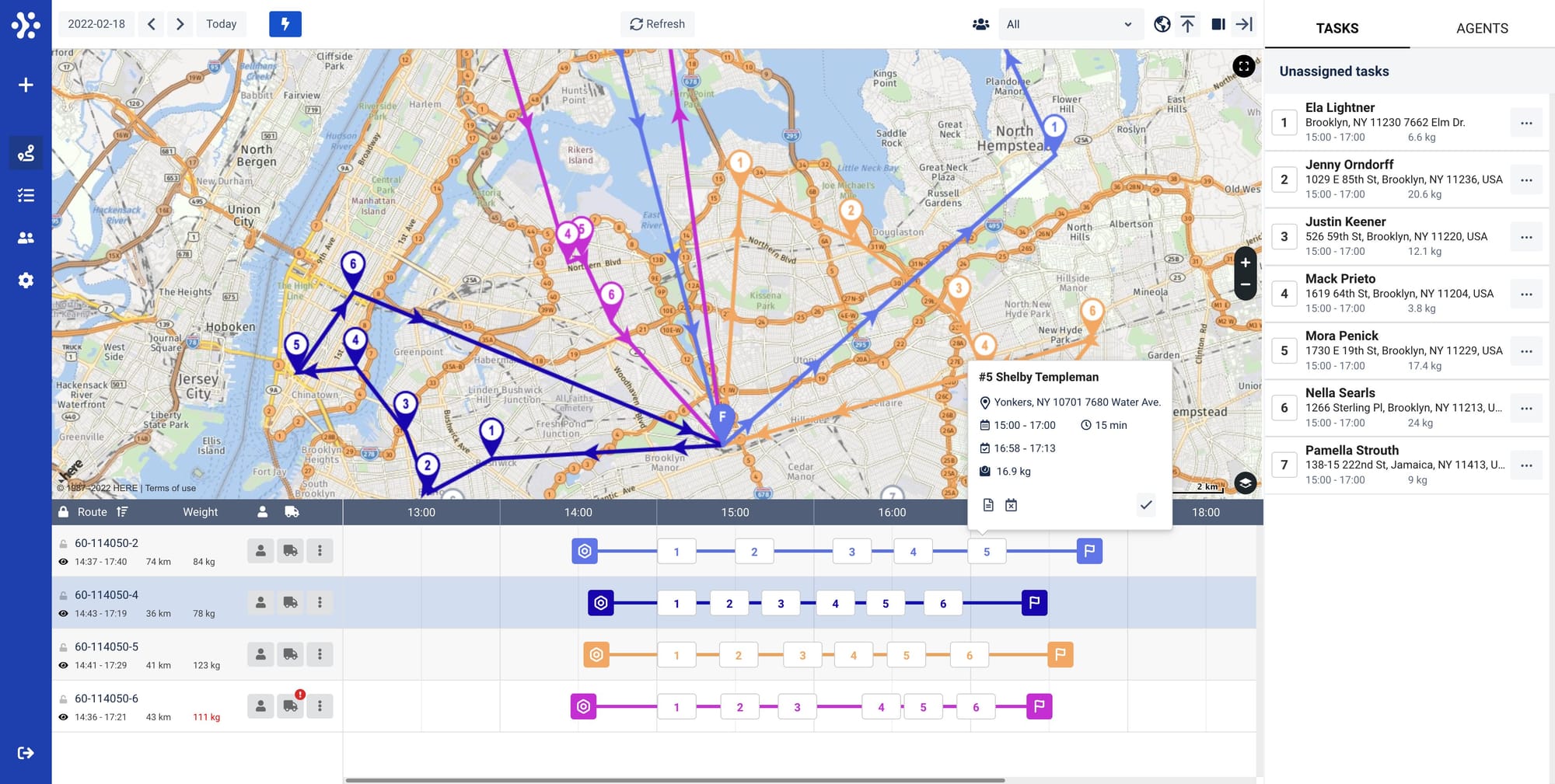This screenshot has height=784, width=1555.
Task: Zoom in the map with plus
Action: click(x=1246, y=263)
